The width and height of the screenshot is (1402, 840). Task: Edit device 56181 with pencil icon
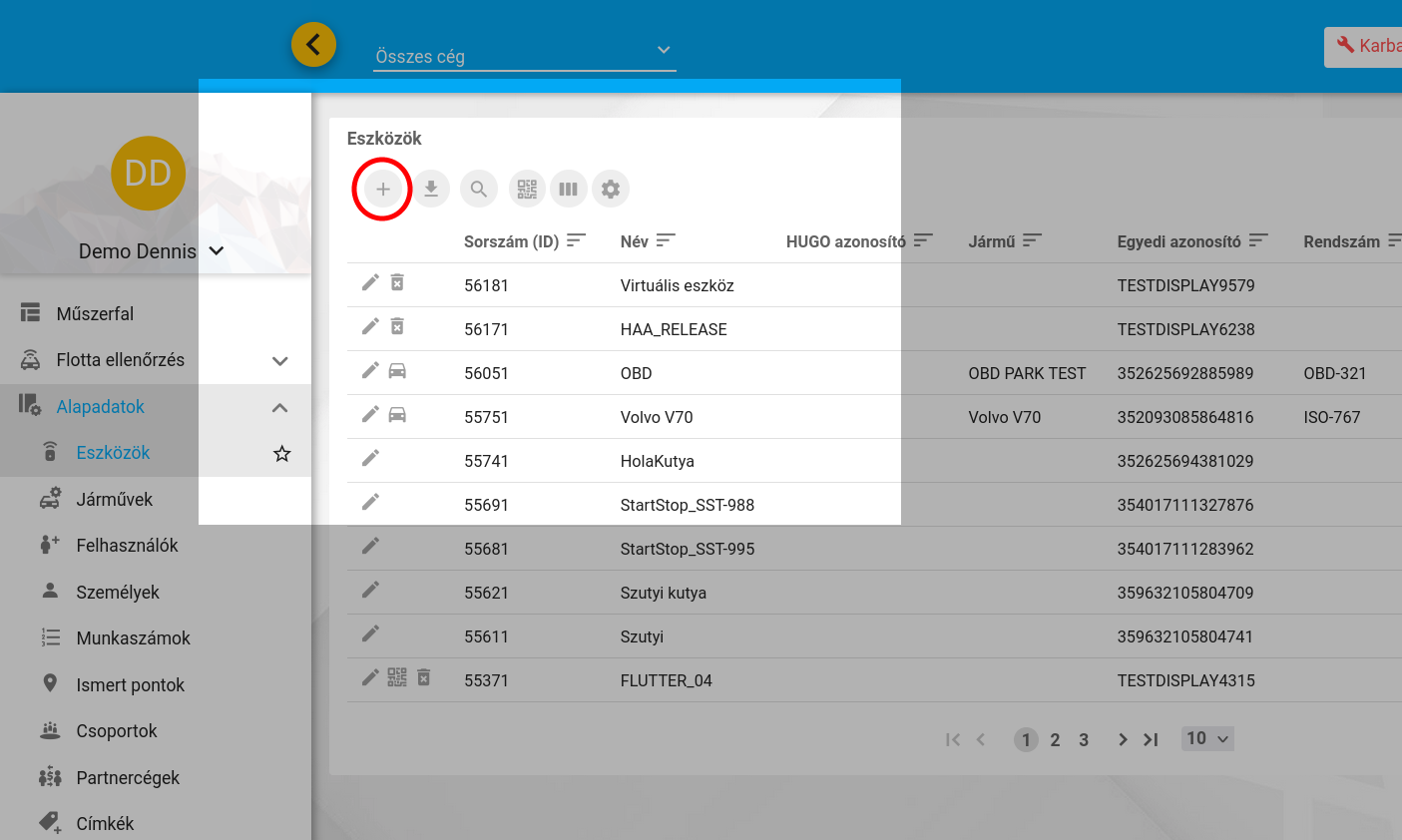[x=370, y=283]
